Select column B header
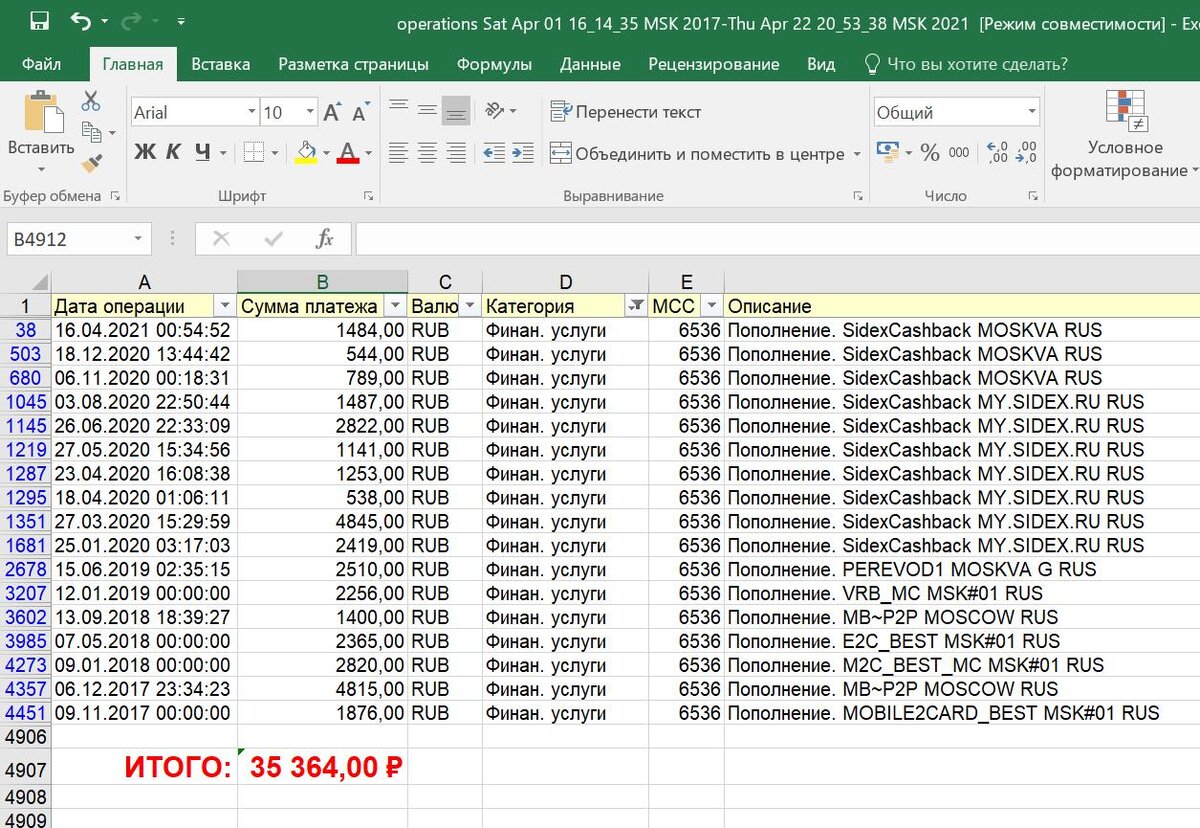1200x828 pixels. point(322,282)
